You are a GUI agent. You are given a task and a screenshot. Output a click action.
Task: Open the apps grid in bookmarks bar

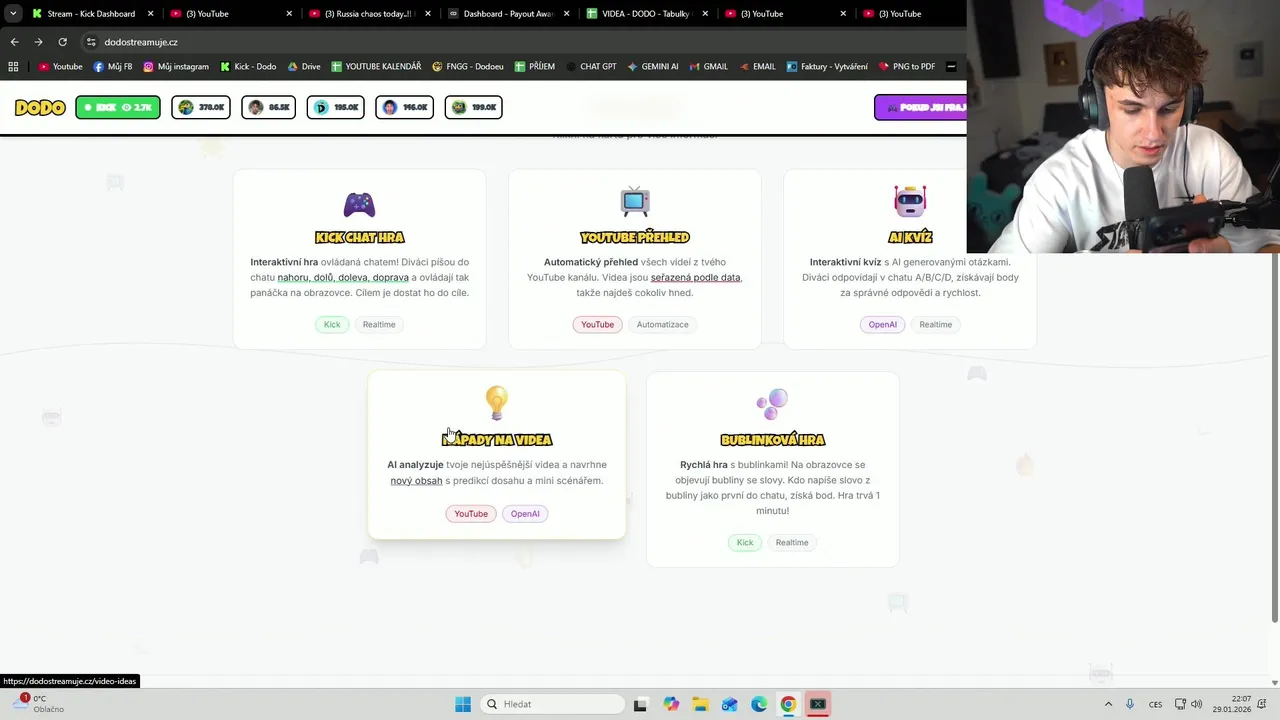click(x=13, y=67)
